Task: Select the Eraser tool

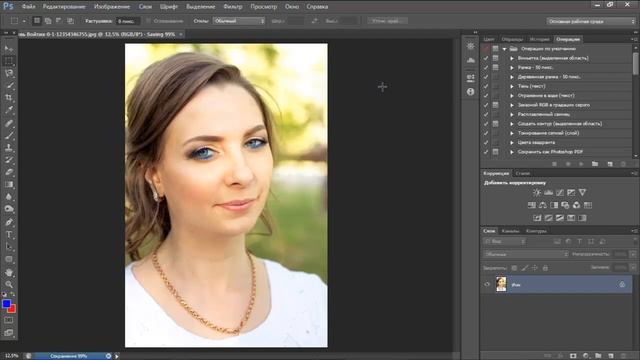Action: coord(9,172)
